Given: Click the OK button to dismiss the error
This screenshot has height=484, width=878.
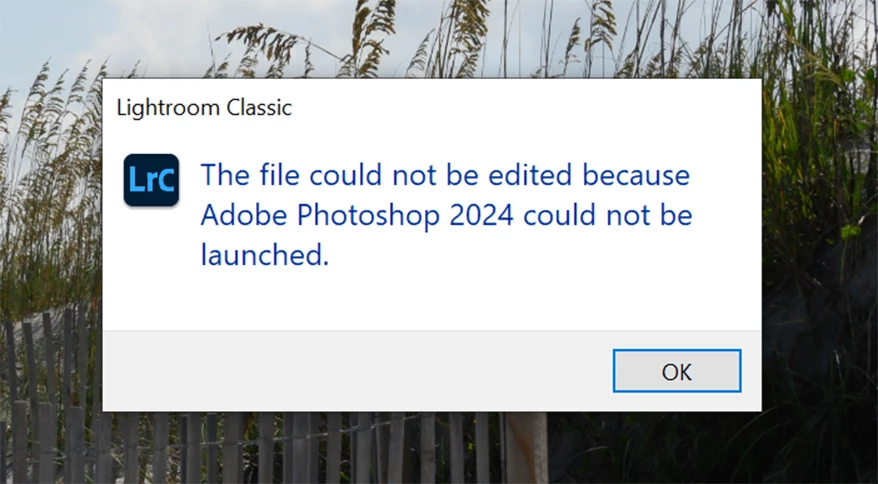Looking at the screenshot, I should [x=677, y=371].
